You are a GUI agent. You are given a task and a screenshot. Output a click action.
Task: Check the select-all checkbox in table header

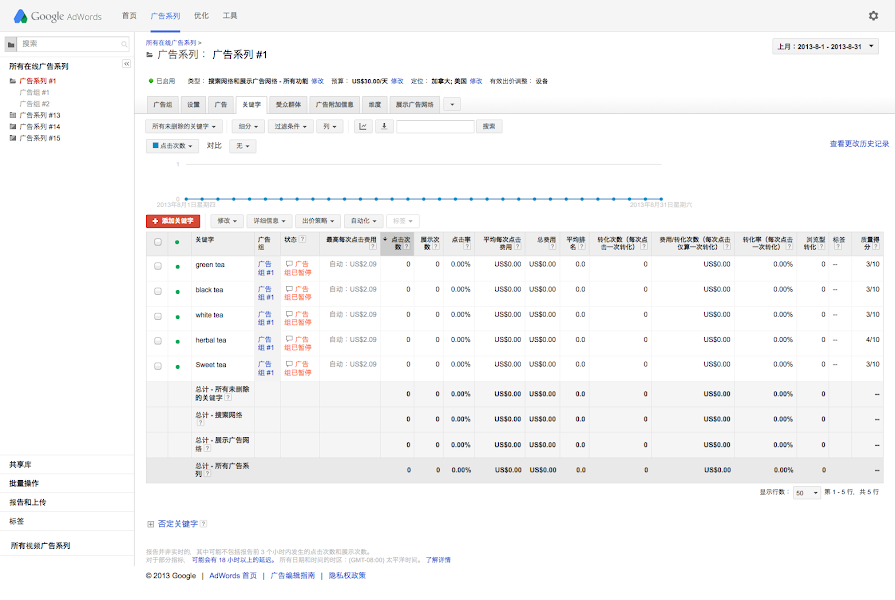pyautogui.click(x=158, y=242)
